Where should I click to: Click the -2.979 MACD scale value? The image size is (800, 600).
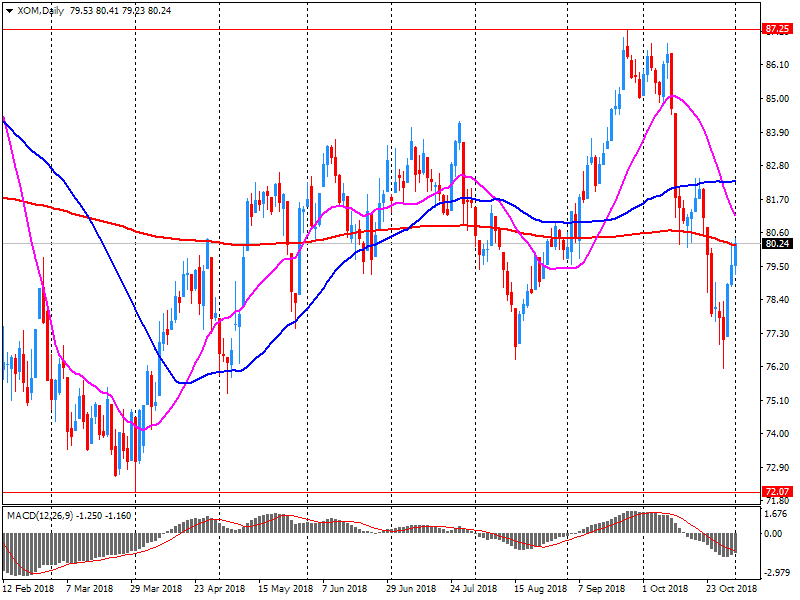pyautogui.click(x=776, y=573)
